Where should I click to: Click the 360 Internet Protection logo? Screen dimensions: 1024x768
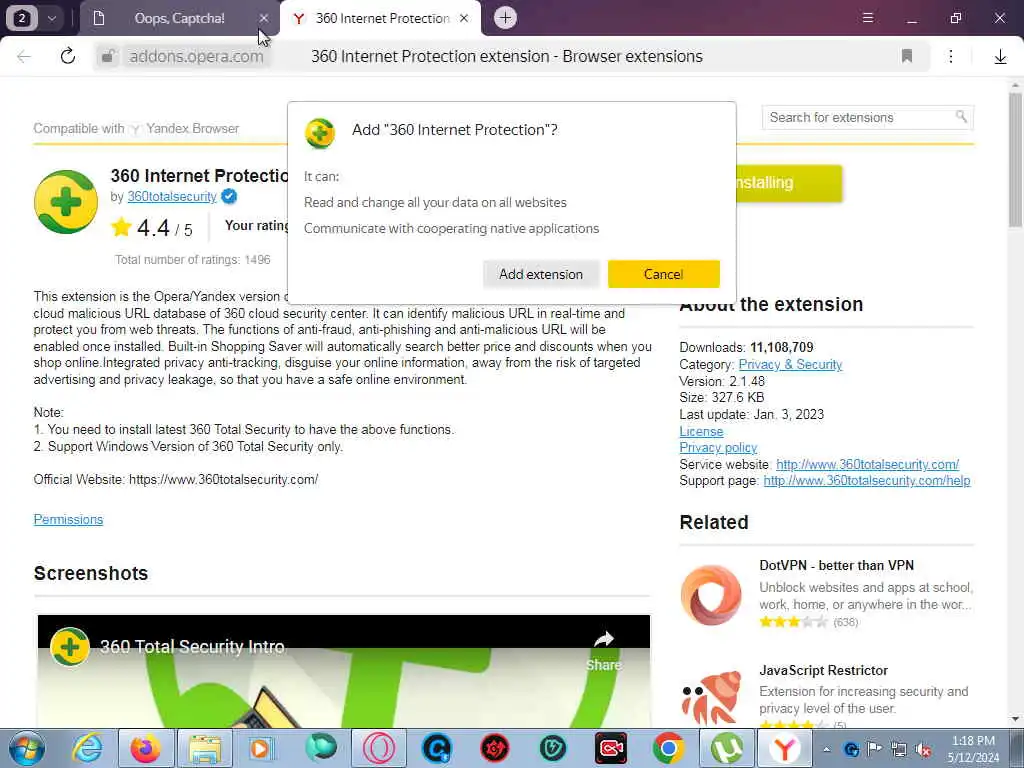(x=66, y=202)
